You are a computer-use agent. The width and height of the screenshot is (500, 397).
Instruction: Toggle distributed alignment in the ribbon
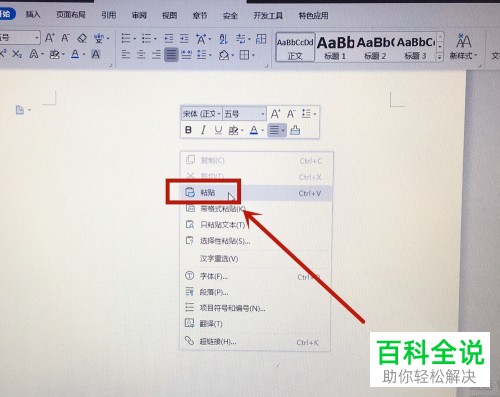click(186, 55)
